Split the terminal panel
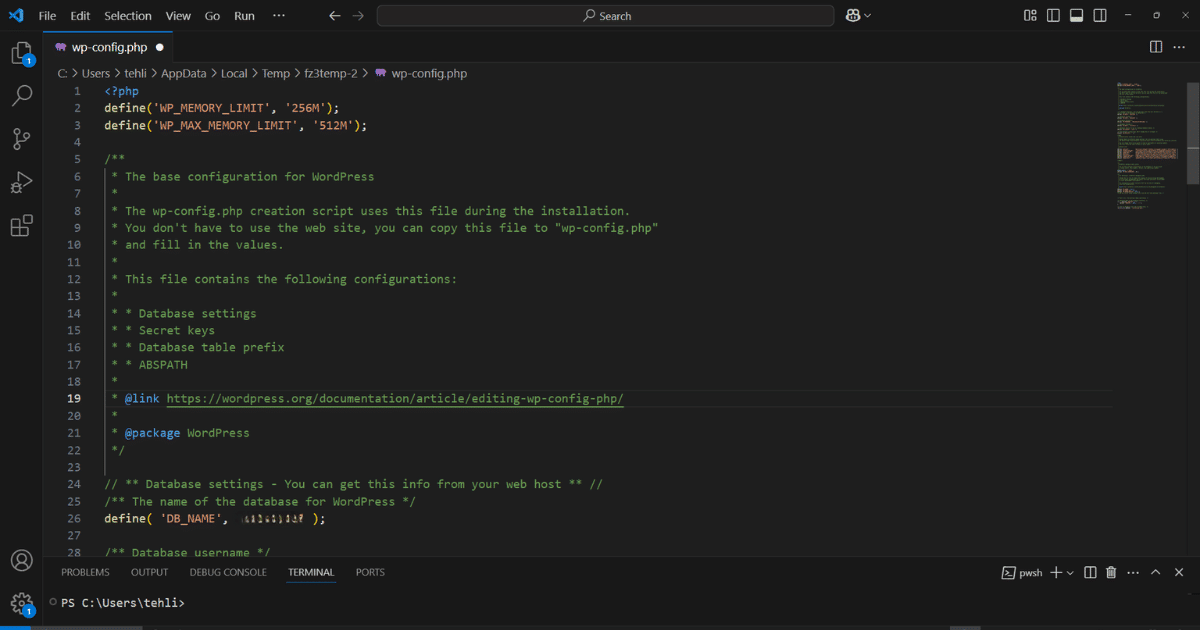The width and height of the screenshot is (1200, 630). (1091, 573)
